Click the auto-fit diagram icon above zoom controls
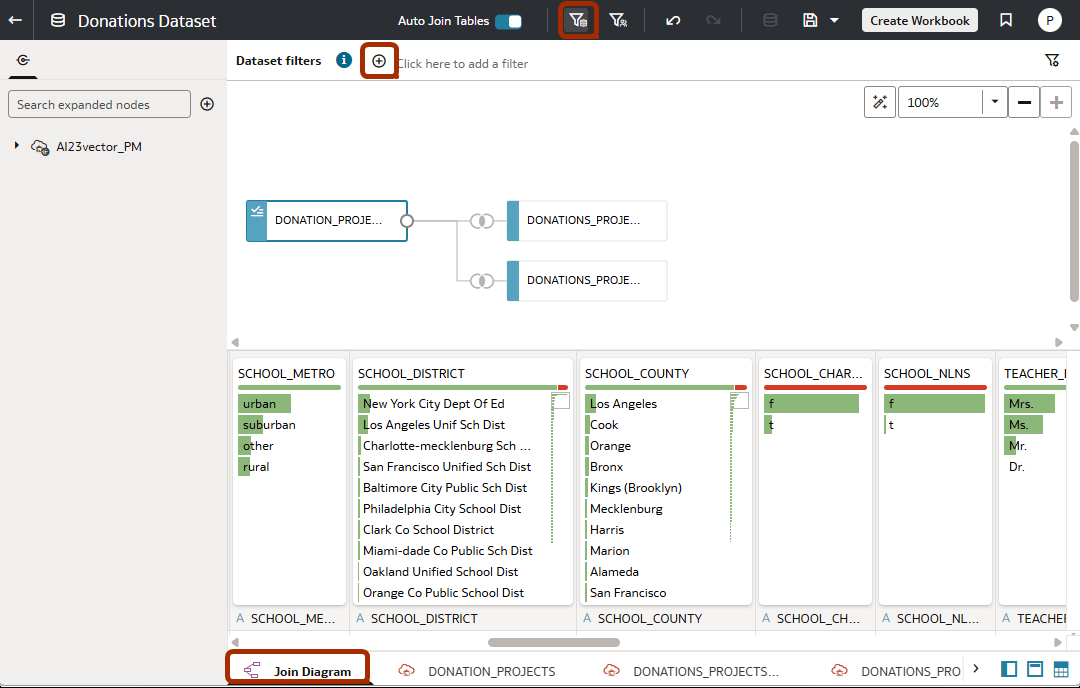This screenshot has width=1080, height=688. tap(880, 101)
